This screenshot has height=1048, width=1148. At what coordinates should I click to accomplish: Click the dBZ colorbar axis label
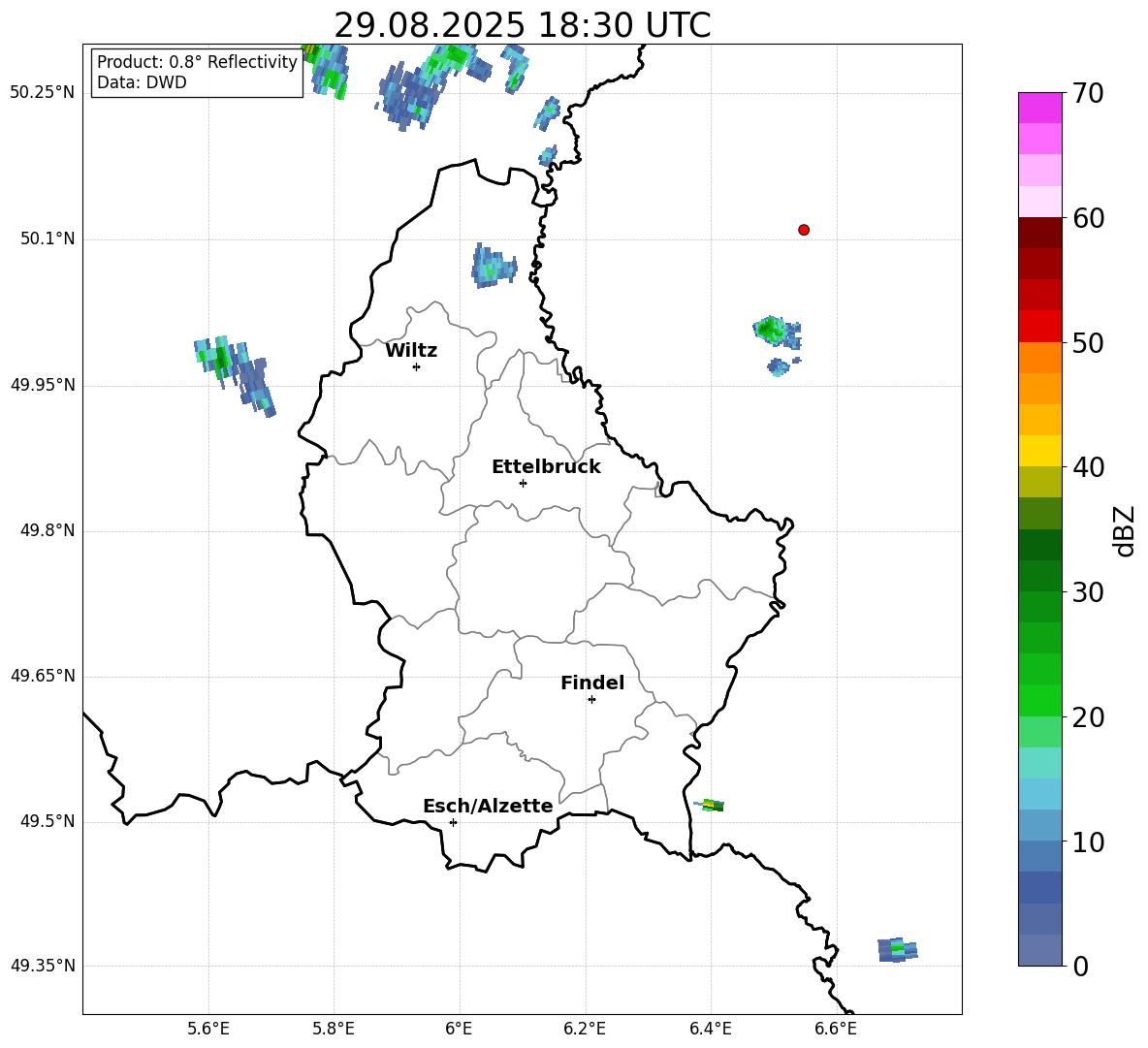(1125, 530)
